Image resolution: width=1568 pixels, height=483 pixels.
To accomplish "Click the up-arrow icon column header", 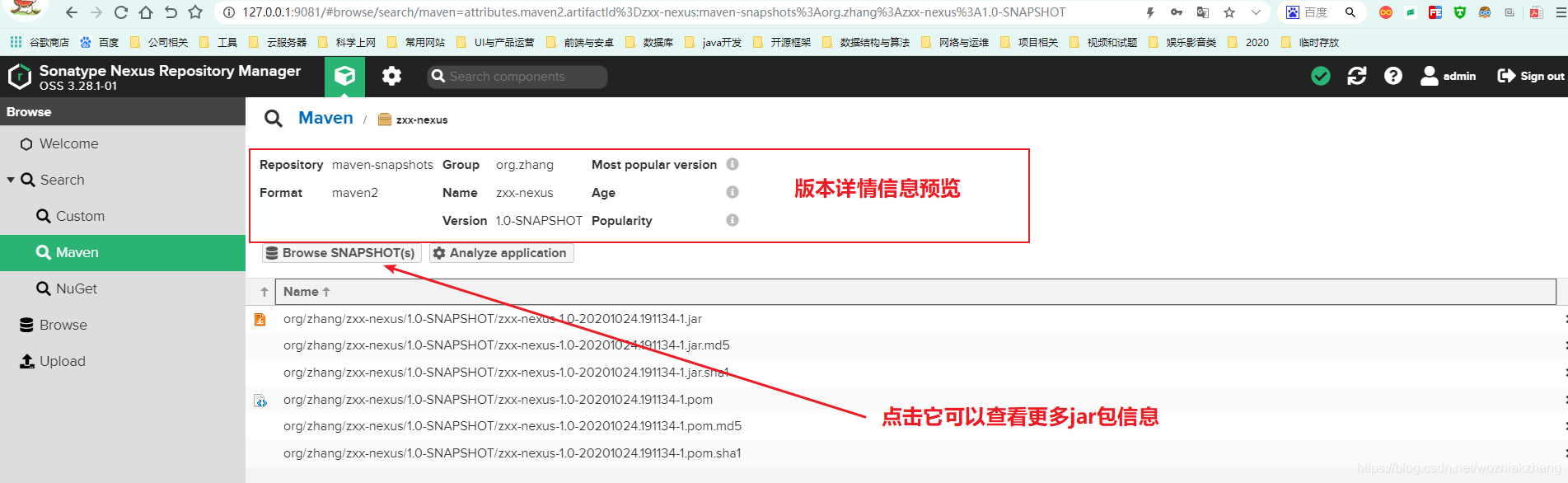I will tap(264, 292).
